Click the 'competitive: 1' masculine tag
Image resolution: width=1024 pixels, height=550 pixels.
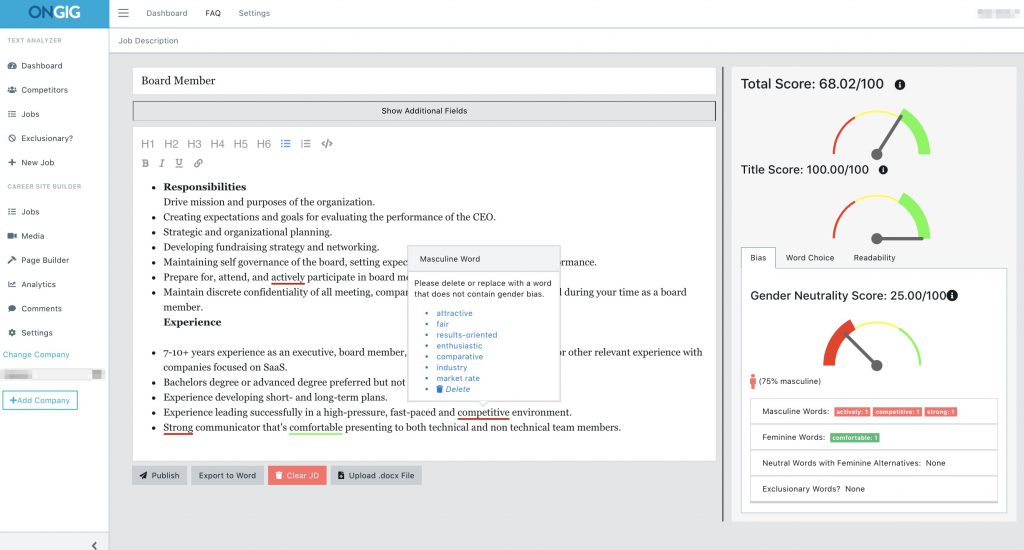(897, 412)
